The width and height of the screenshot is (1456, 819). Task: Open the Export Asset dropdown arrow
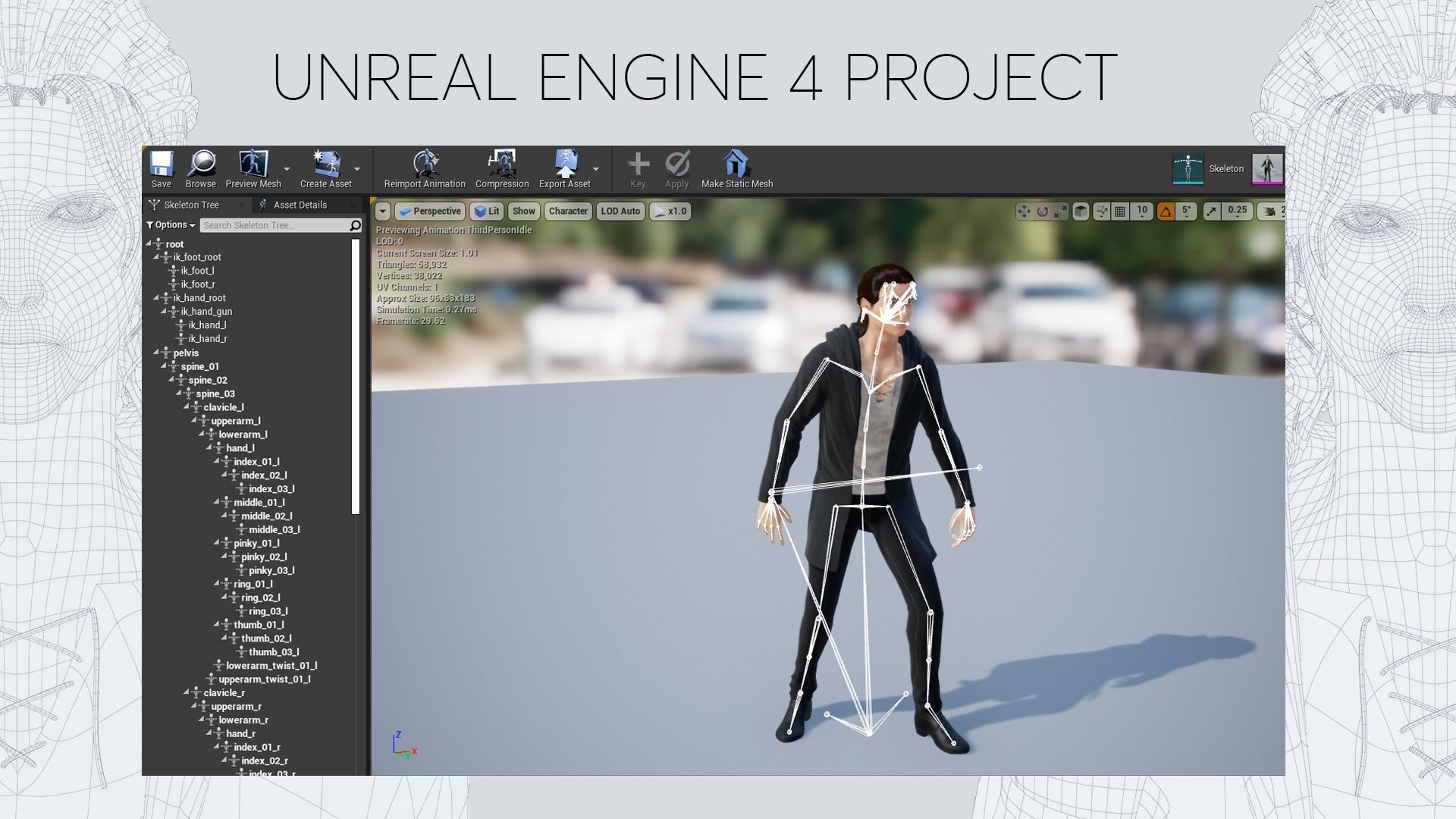tap(595, 169)
